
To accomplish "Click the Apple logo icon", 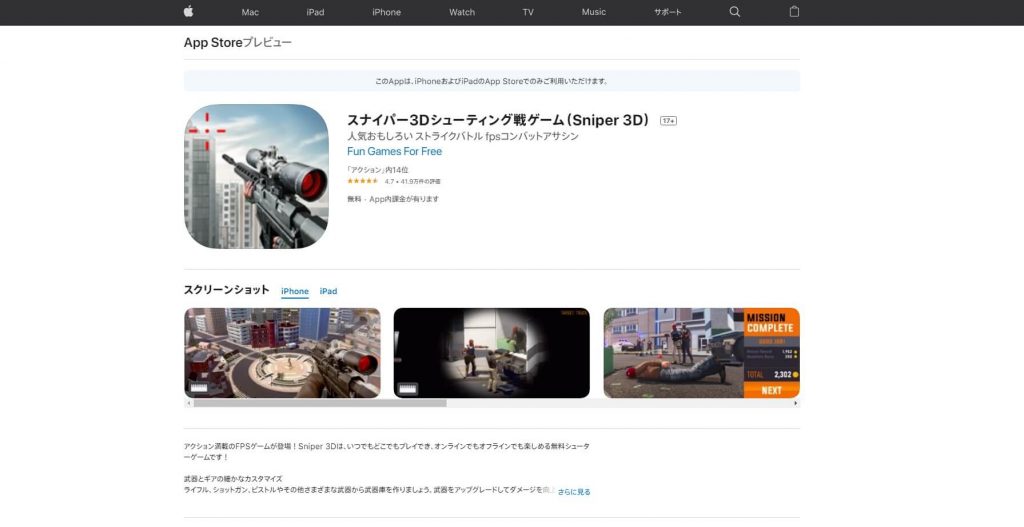I will (x=189, y=12).
